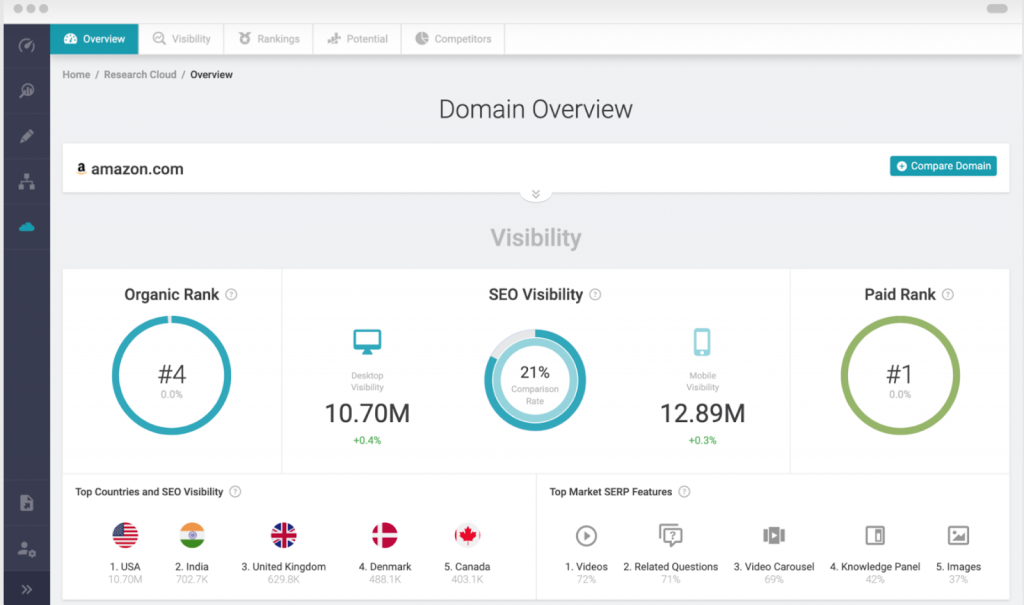Click the '2. Related Questions' label
Image resolution: width=1024 pixels, height=605 pixels.
click(x=671, y=566)
